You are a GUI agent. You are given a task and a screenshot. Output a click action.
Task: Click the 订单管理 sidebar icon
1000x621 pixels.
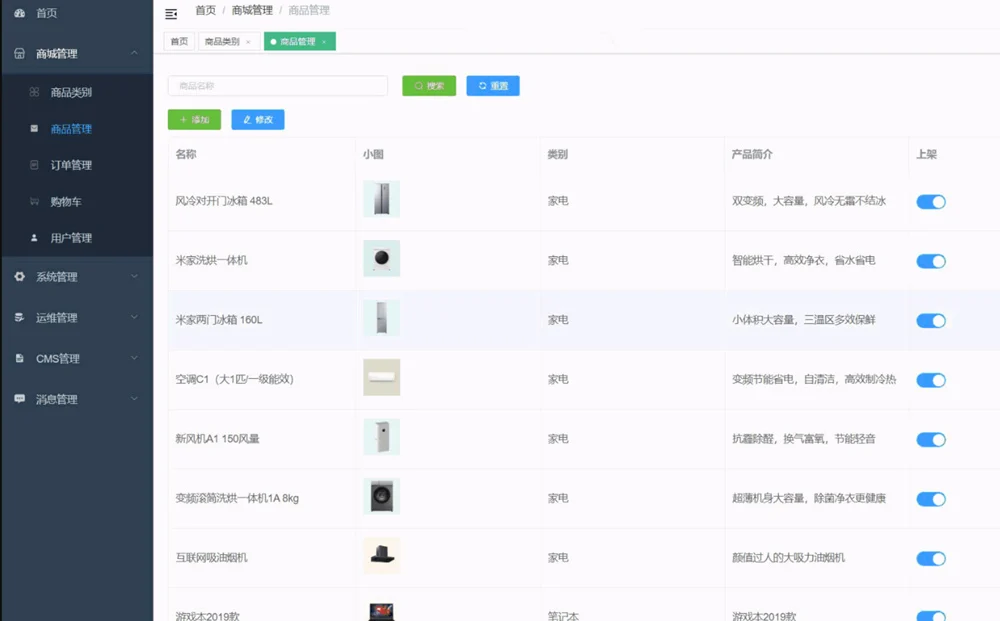click(34, 165)
